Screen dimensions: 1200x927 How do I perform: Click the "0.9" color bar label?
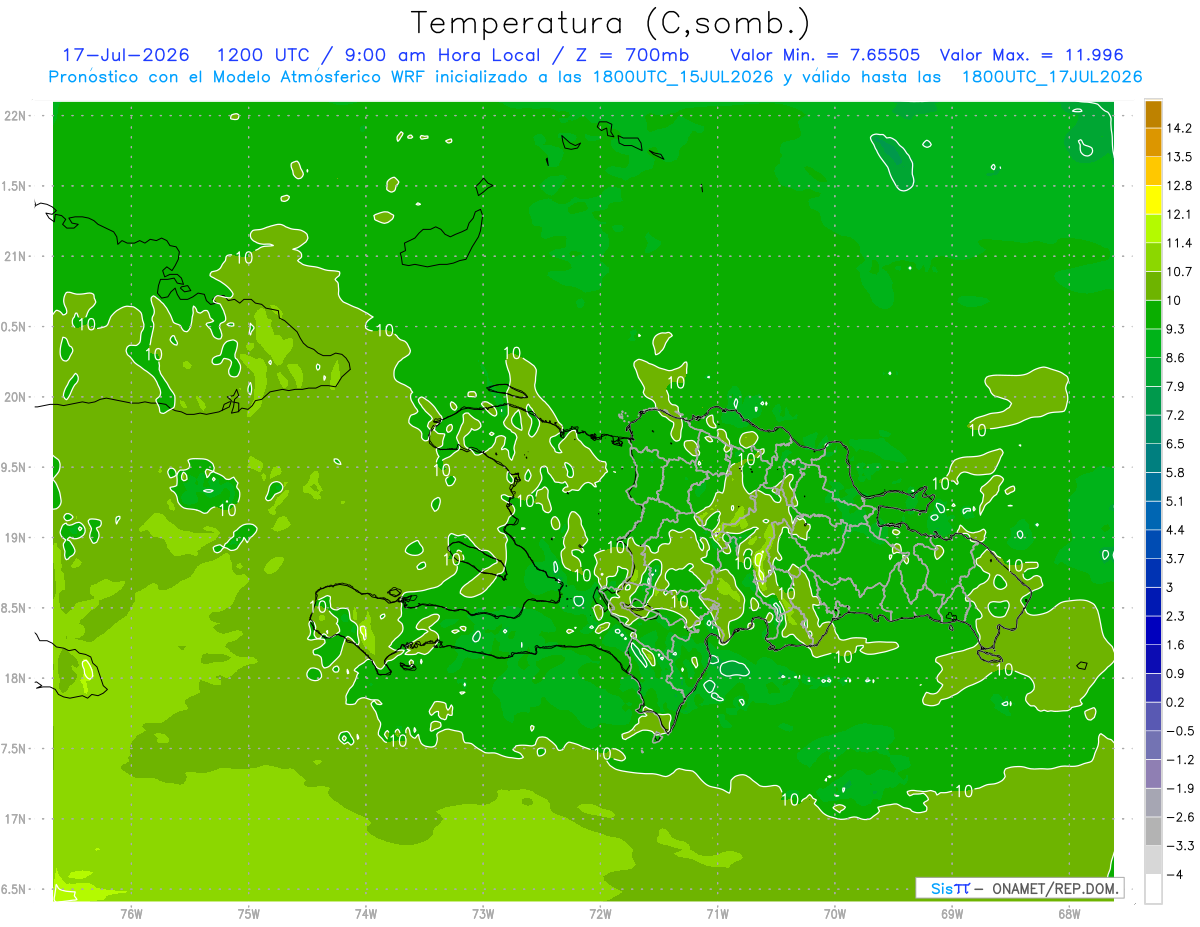[1176, 674]
